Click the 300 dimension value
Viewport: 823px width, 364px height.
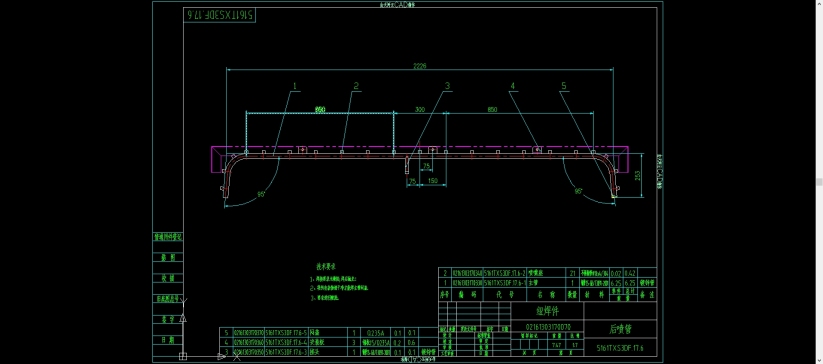point(420,110)
